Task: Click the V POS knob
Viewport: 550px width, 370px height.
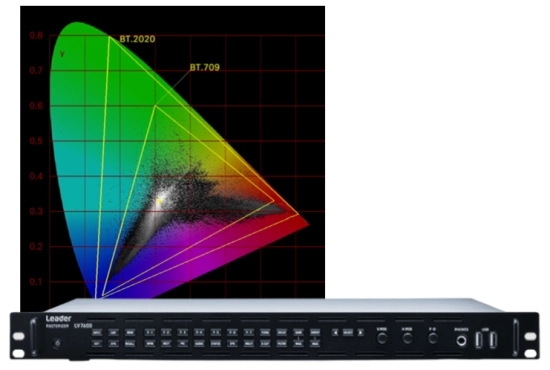Action: 382,338
